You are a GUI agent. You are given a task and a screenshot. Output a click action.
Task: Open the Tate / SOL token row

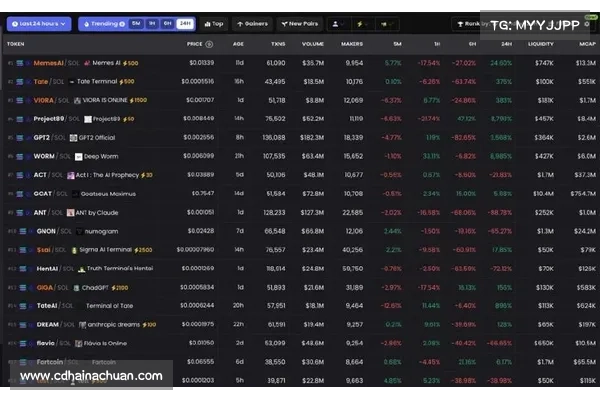tap(300, 82)
